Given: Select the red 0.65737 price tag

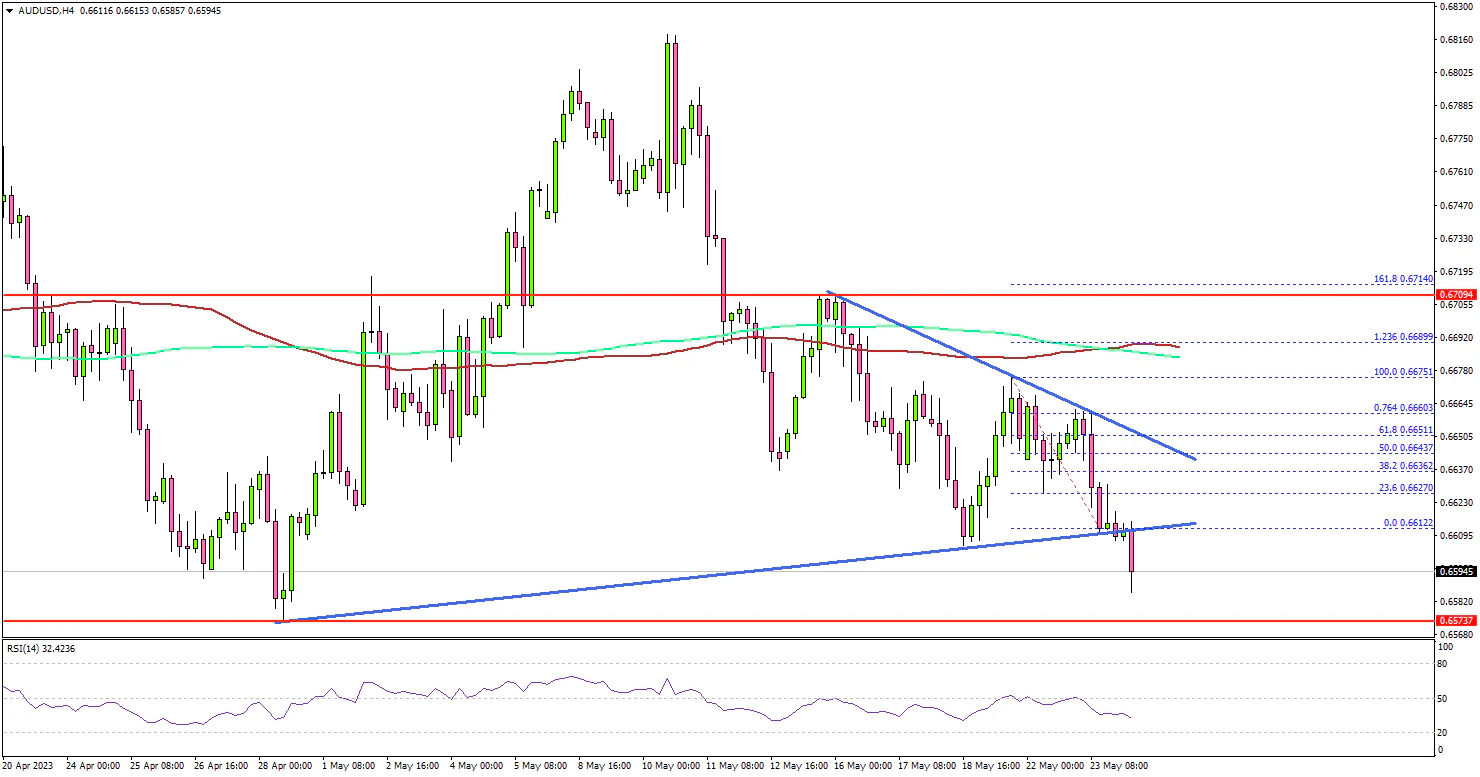Looking at the screenshot, I should tap(1454, 620).
